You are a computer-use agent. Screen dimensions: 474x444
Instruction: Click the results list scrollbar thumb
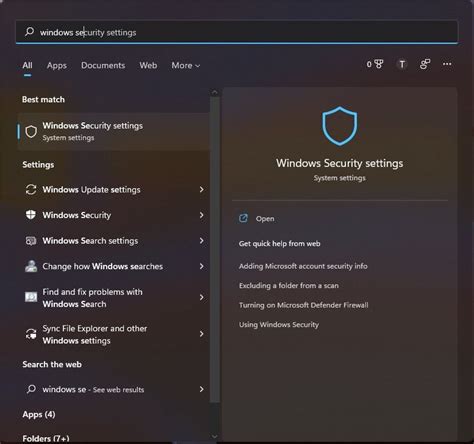(215, 249)
